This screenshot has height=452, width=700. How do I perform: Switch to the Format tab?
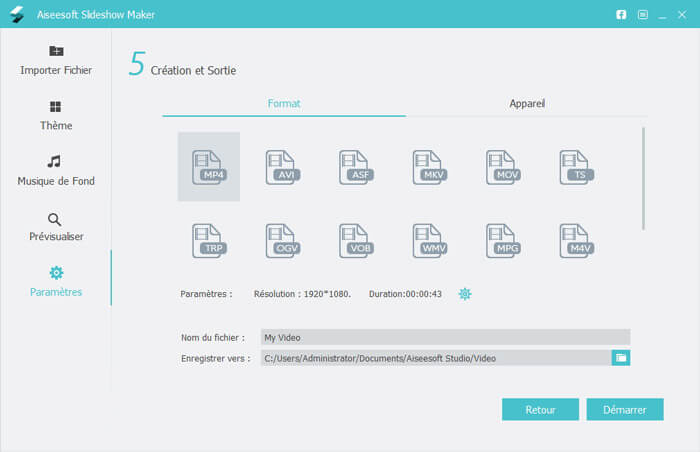[284, 103]
